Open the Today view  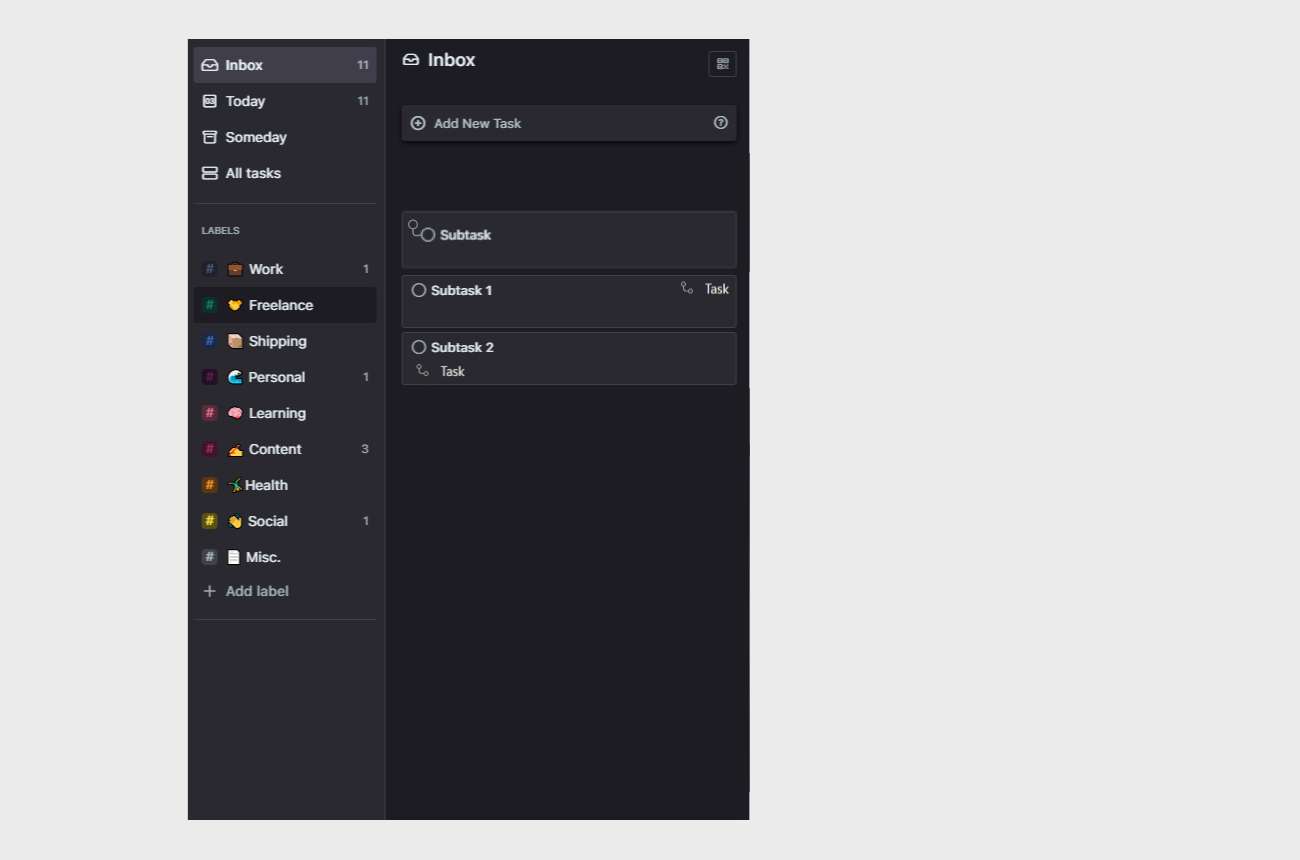(285, 101)
